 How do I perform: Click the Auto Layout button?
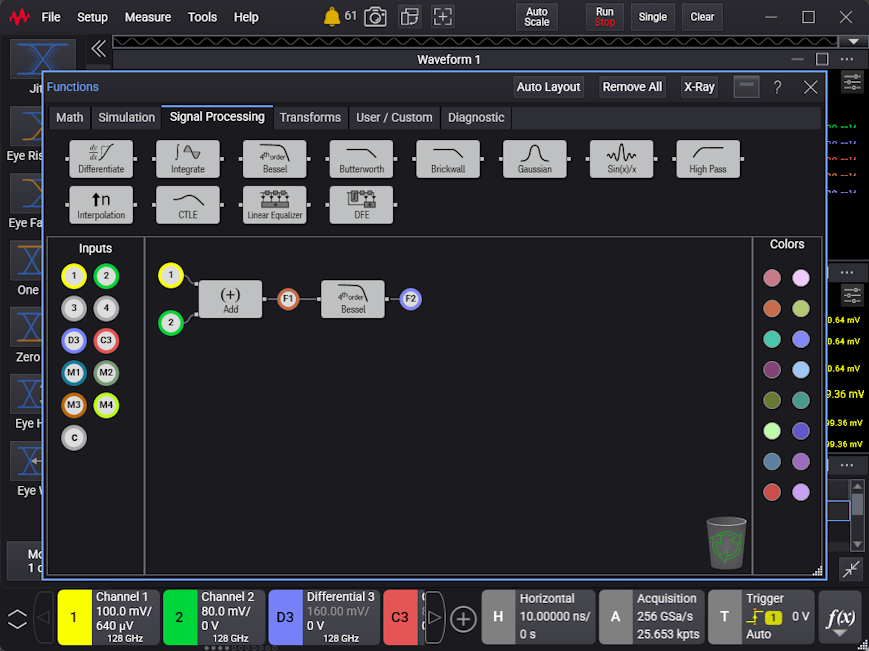548,87
